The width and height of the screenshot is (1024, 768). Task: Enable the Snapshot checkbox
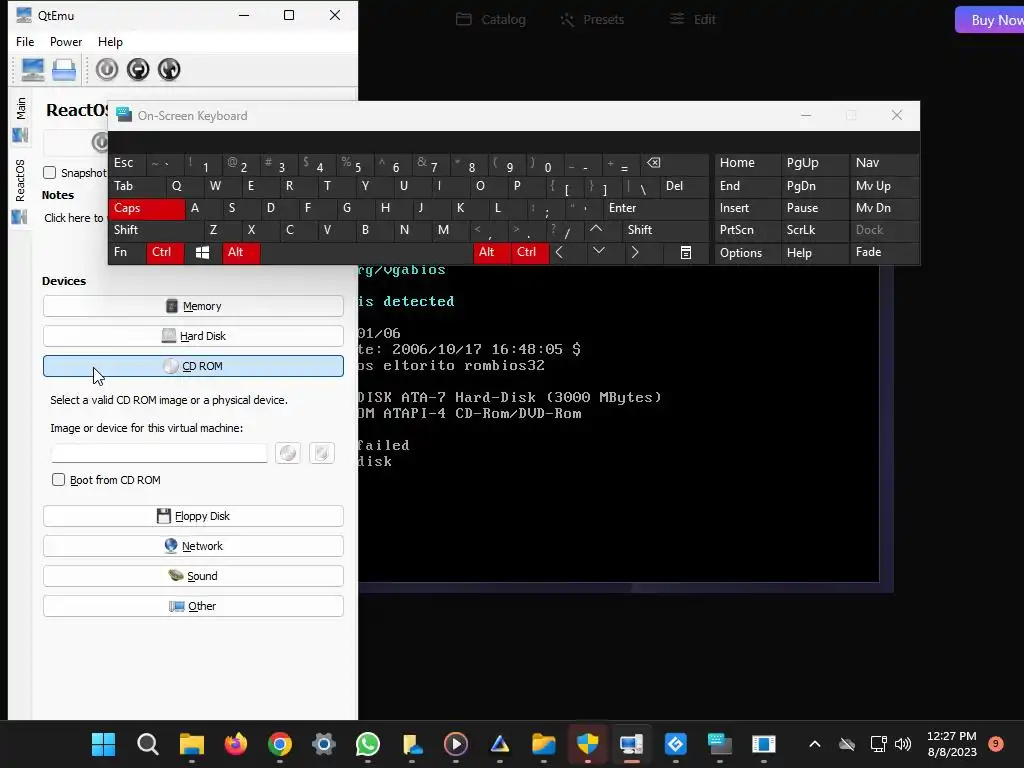click(x=50, y=172)
